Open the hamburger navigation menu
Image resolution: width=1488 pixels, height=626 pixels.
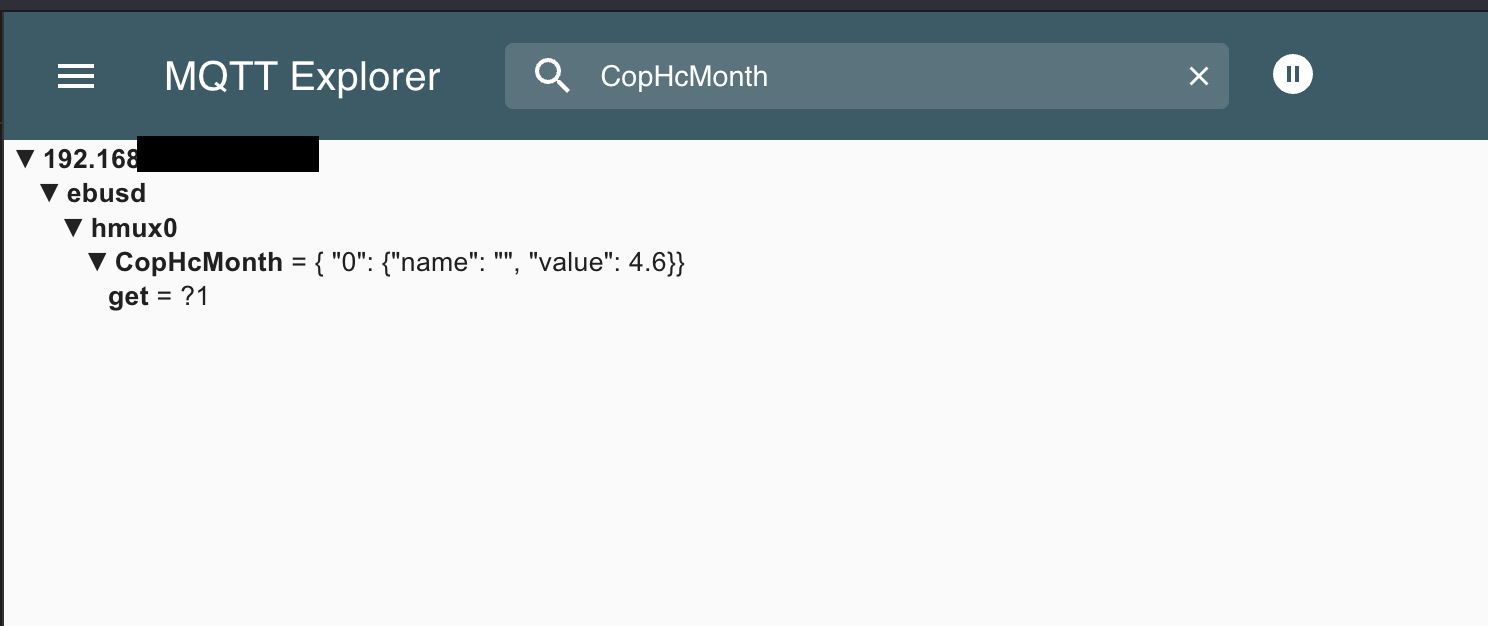pyautogui.click(x=76, y=76)
